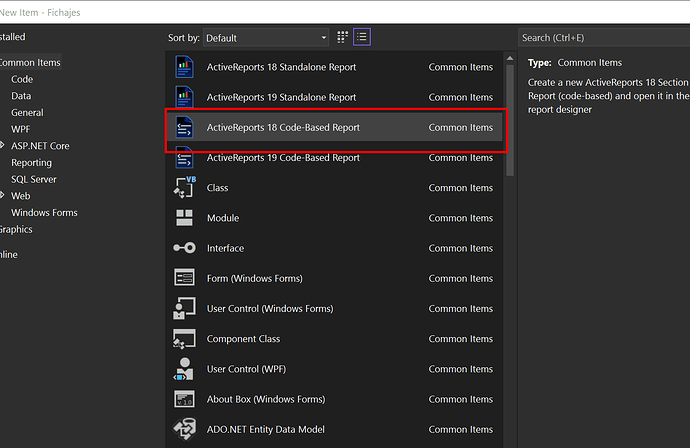690x448 pixels.
Task: Click the Search (Ctrl+E) box
Action: (604, 38)
